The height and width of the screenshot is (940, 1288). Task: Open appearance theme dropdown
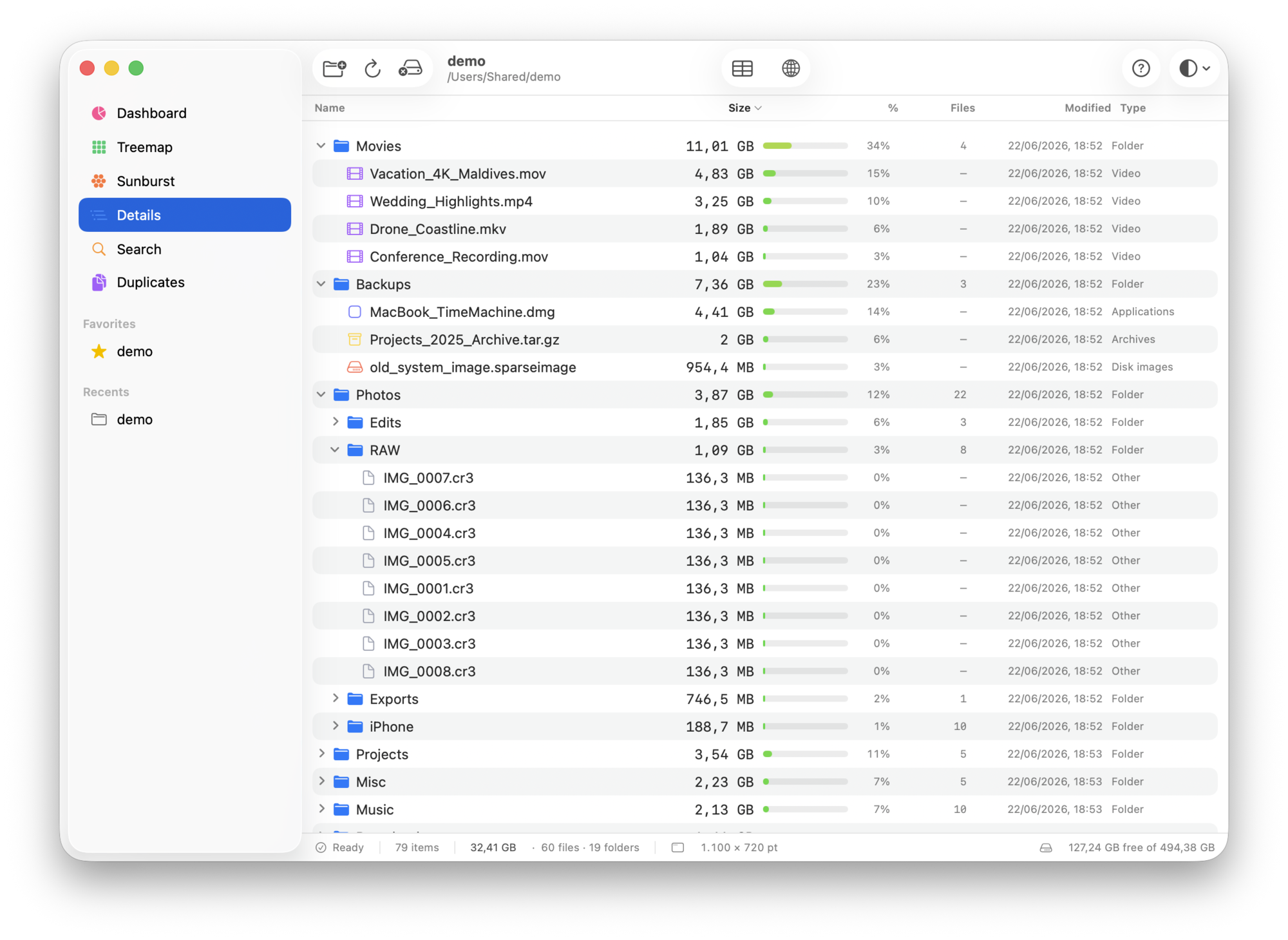coord(1194,68)
